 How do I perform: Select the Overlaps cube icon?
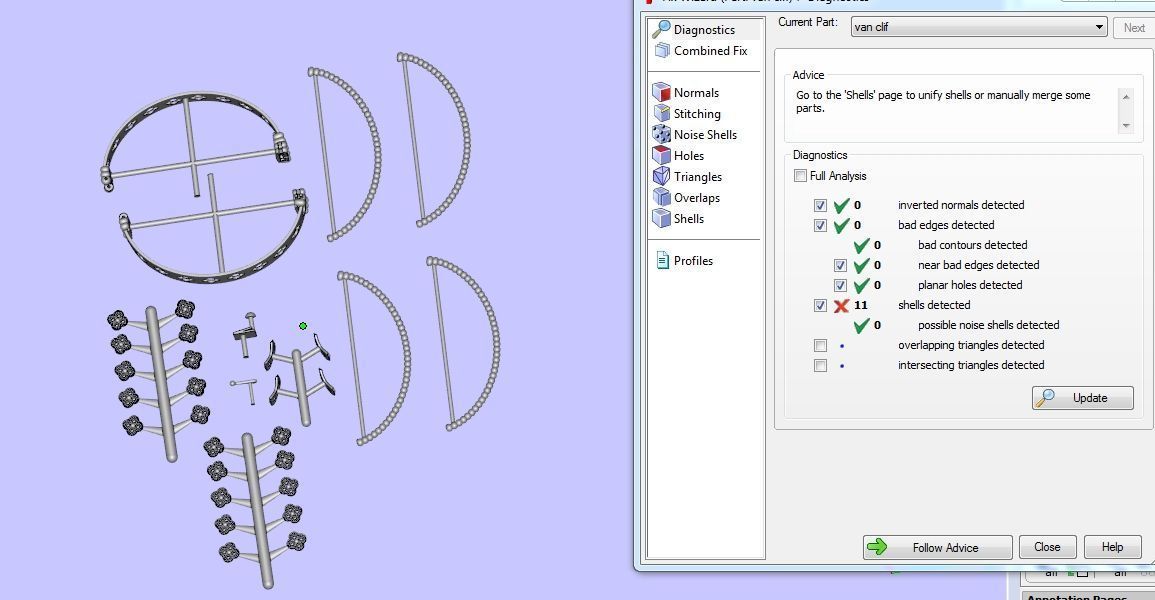click(x=661, y=197)
